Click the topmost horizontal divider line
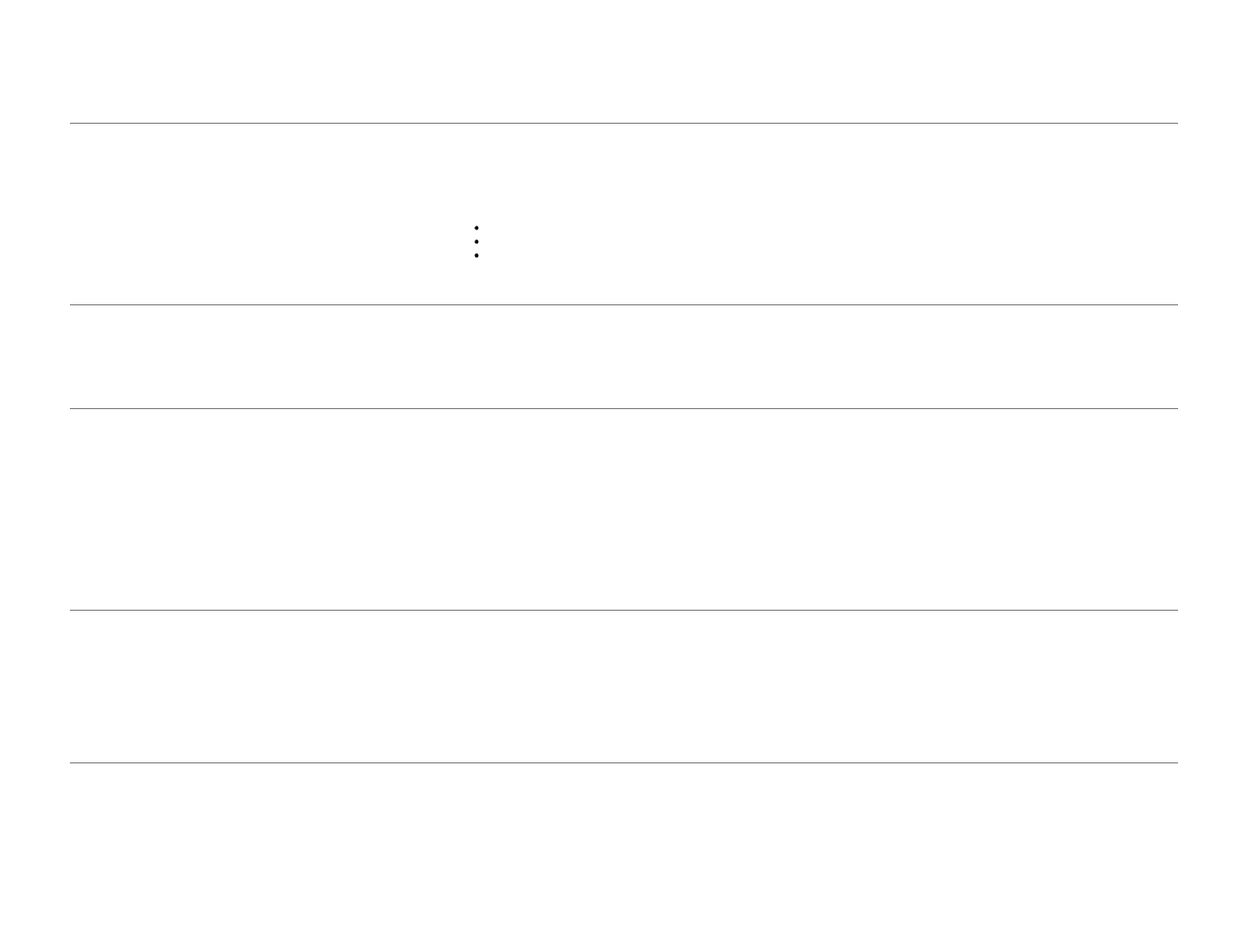Screen dimensions: 1233x952 coord(623,124)
